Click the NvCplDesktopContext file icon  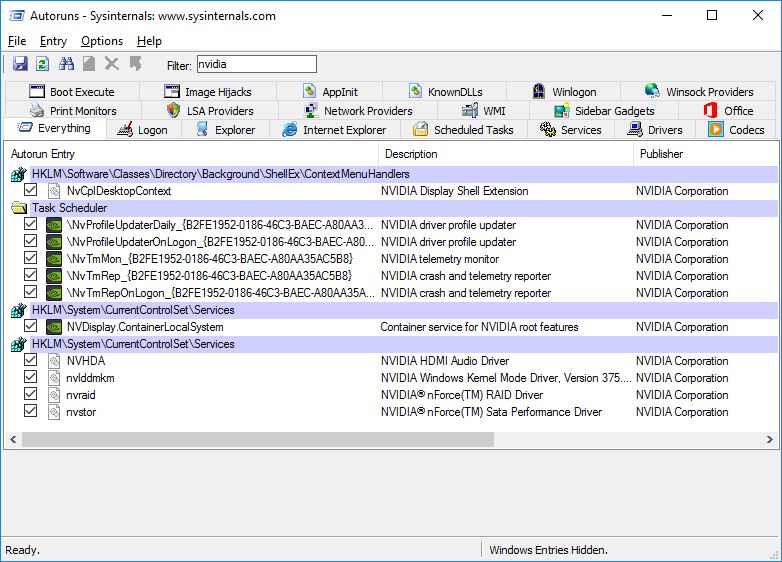pyautogui.click(x=54, y=191)
